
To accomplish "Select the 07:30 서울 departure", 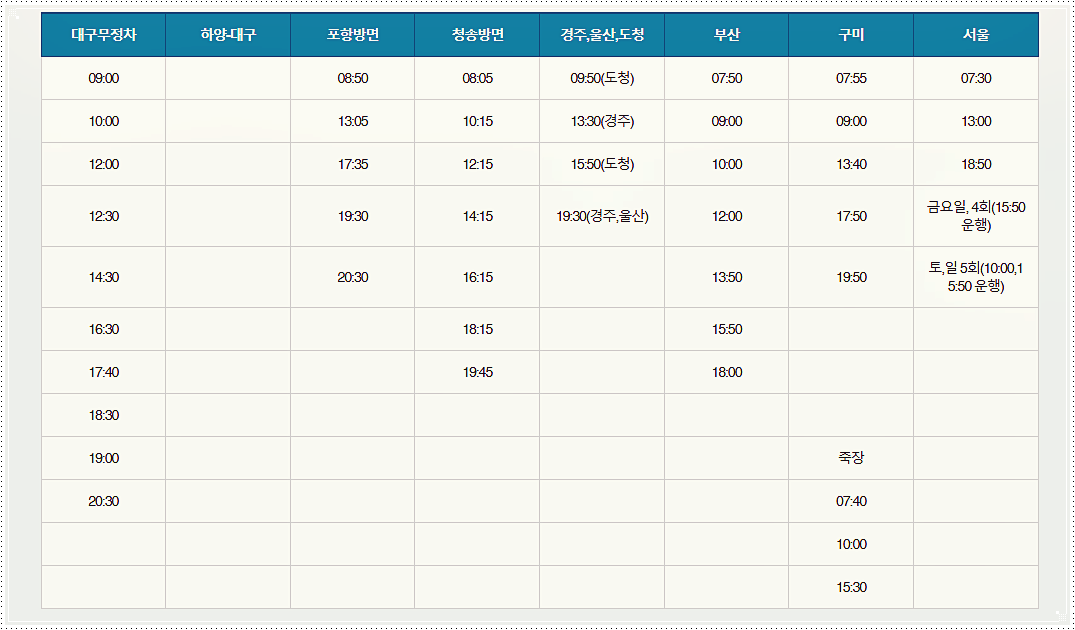I will [x=976, y=78].
